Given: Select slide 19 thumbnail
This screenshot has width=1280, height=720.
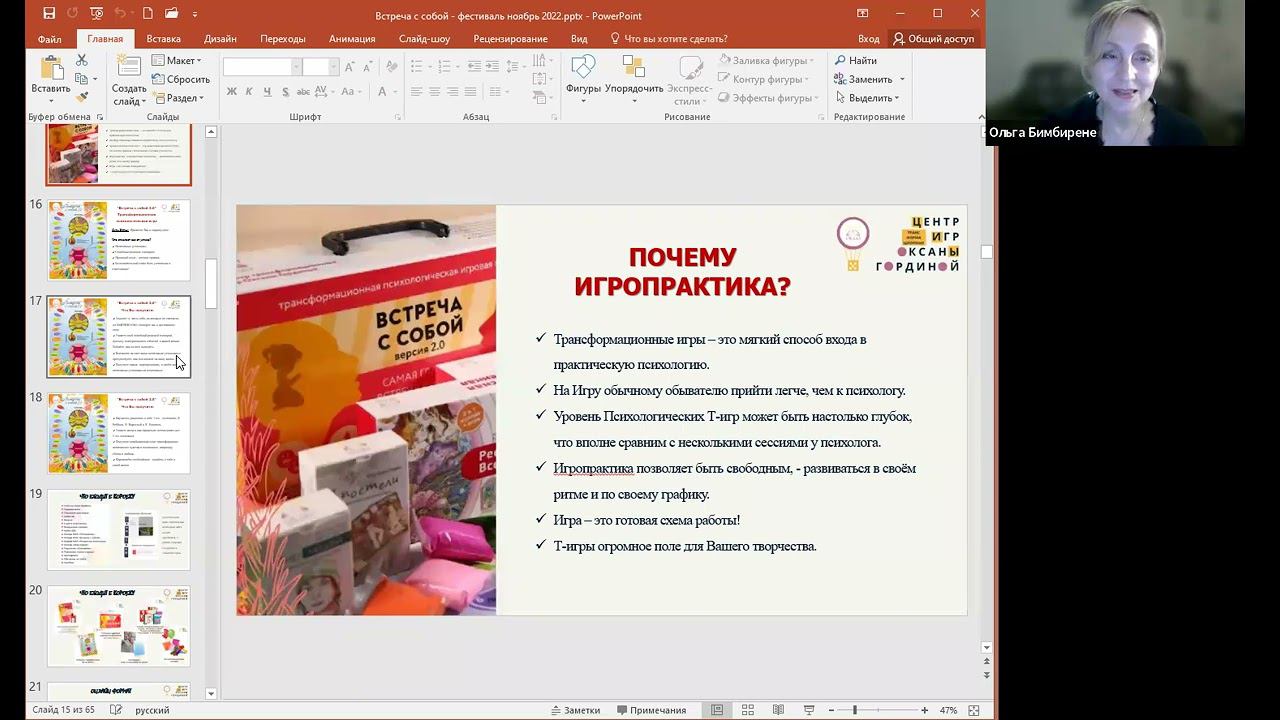Looking at the screenshot, I should pyautogui.click(x=119, y=529).
